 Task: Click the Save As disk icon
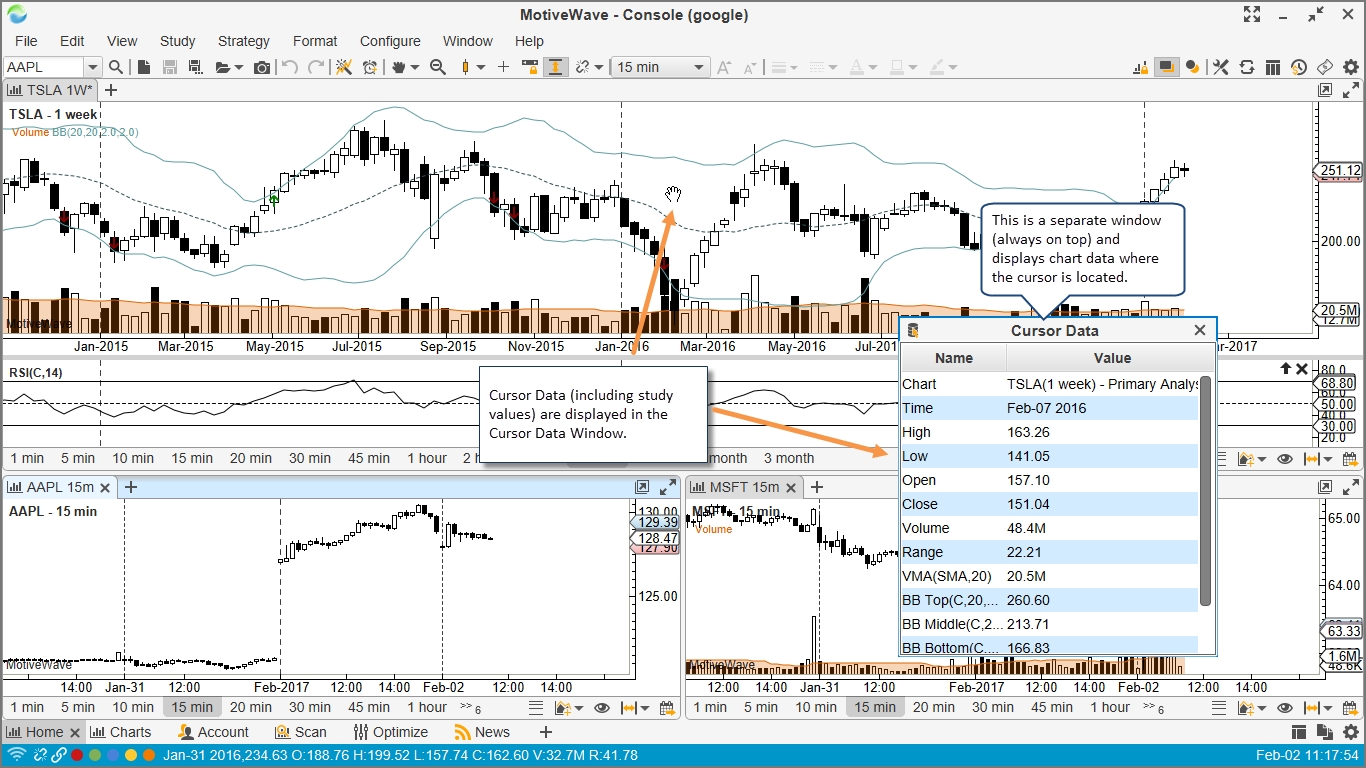point(195,67)
